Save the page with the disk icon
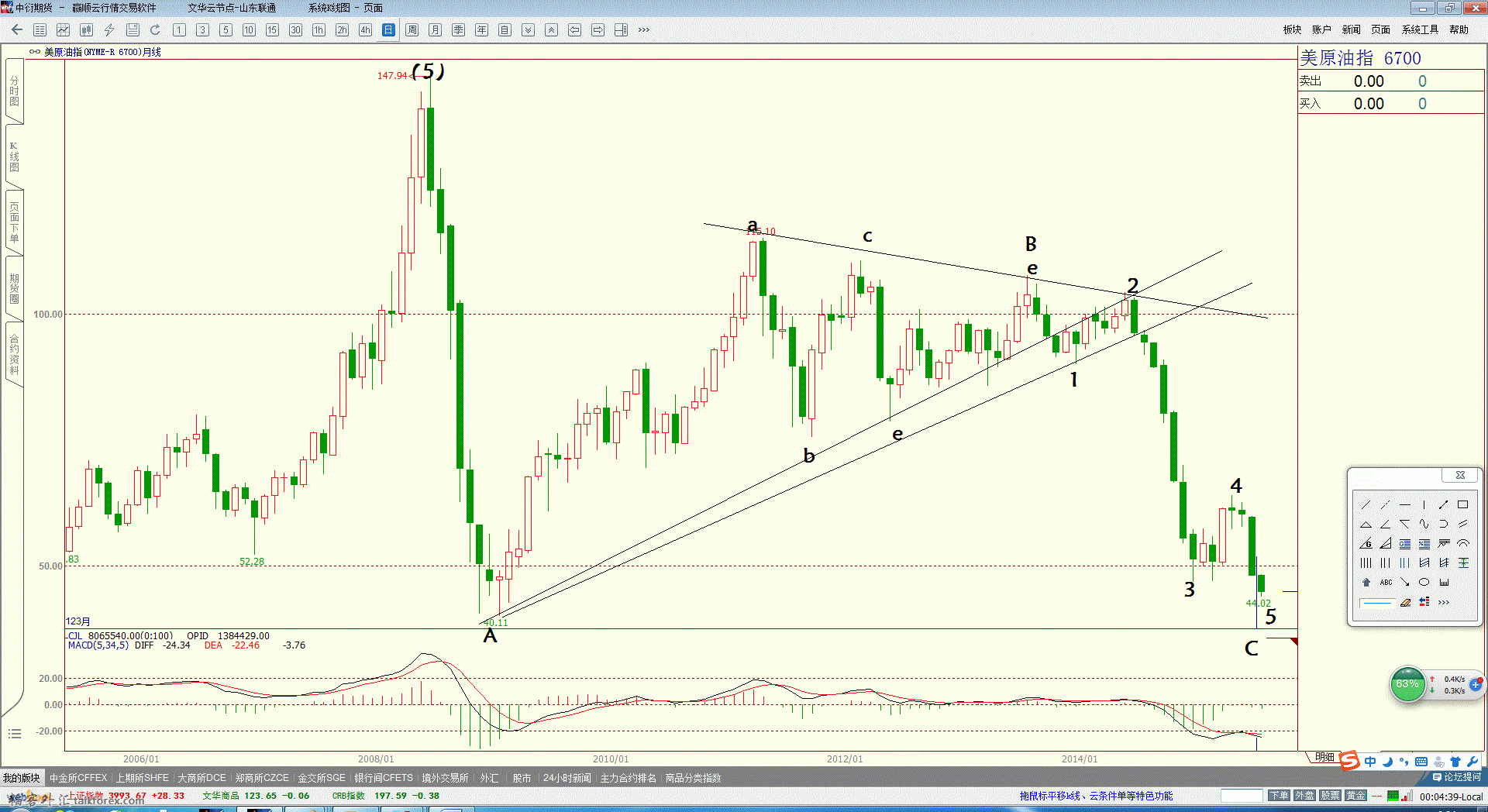The height and width of the screenshot is (812, 1488). [x=133, y=29]
